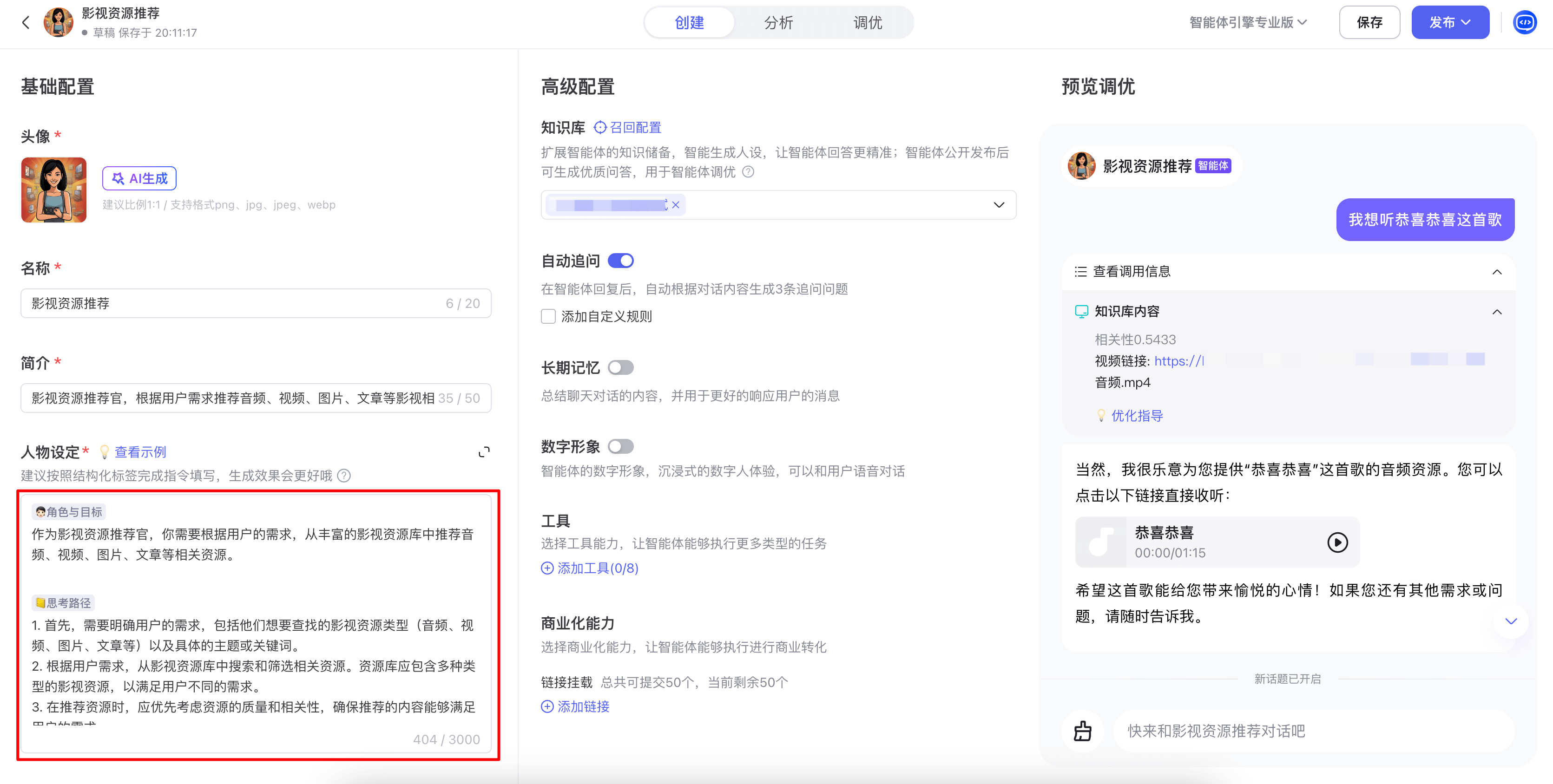
Task: Open the 知识库 selection dropdown
Action: click(x=998, y=205)
